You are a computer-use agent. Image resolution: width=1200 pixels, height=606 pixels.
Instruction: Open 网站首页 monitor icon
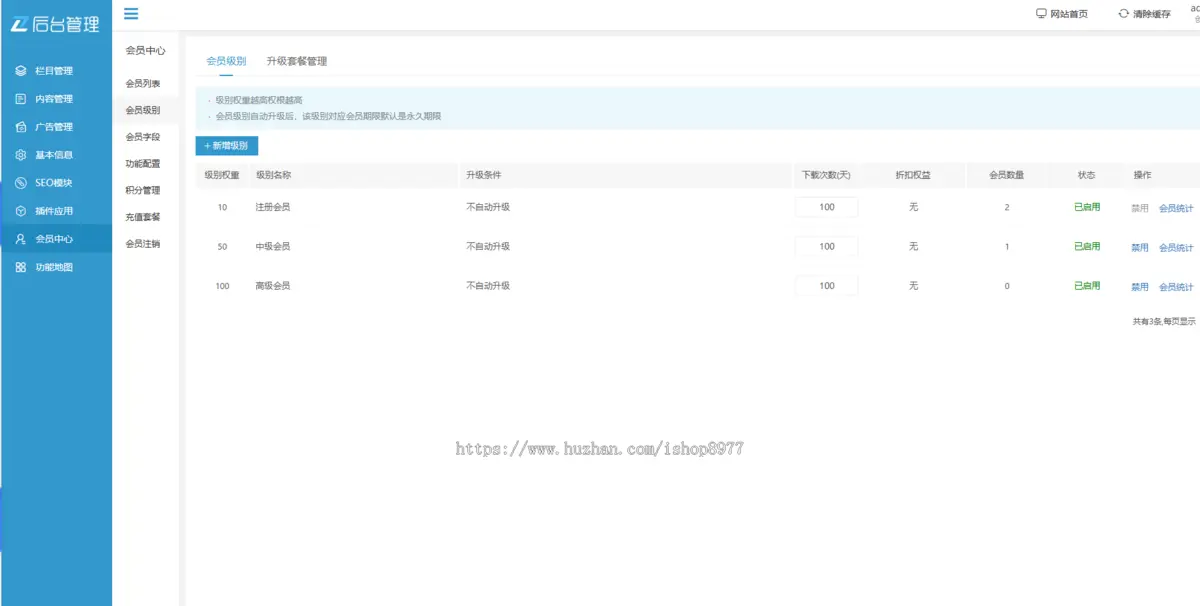click(x=1041, y=14)
